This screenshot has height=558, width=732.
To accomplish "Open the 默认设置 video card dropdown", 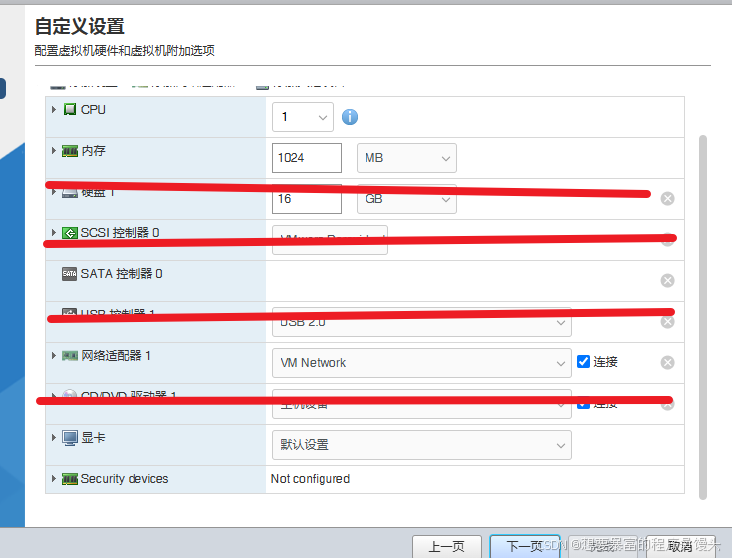I will click(422, 445).
